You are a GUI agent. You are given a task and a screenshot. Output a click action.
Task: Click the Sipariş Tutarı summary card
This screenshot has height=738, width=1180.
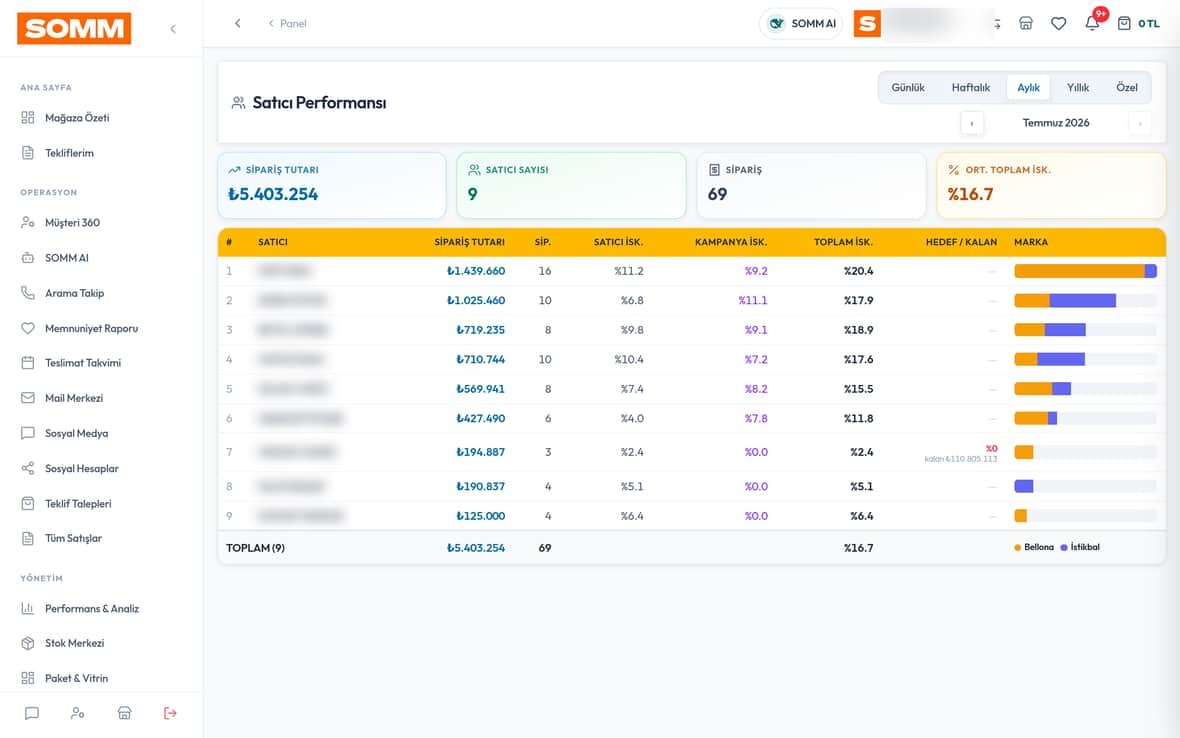332,186
